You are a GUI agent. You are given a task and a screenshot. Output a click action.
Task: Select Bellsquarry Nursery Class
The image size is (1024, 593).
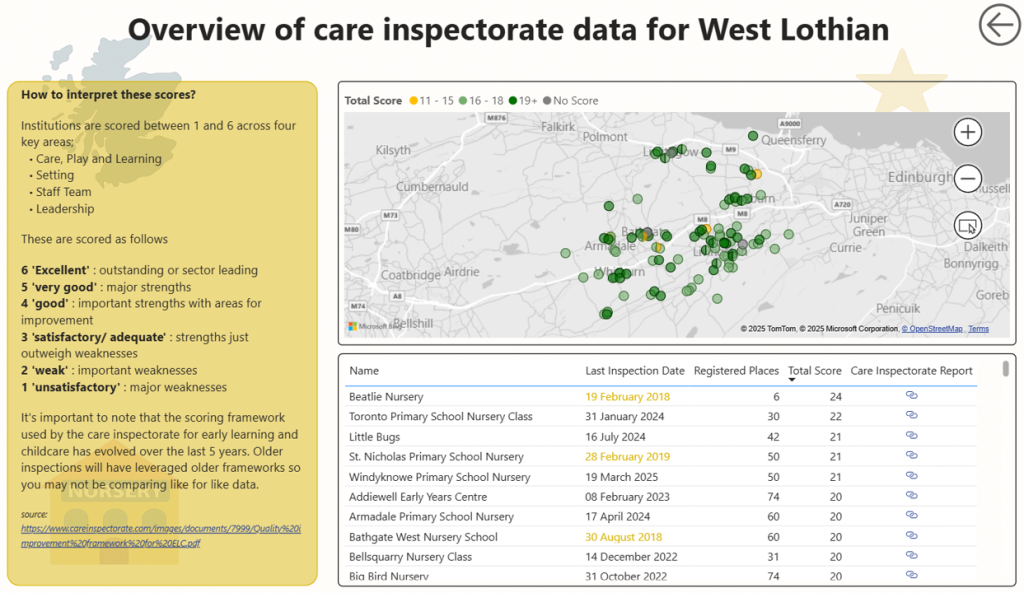click(x=410, y=556)
